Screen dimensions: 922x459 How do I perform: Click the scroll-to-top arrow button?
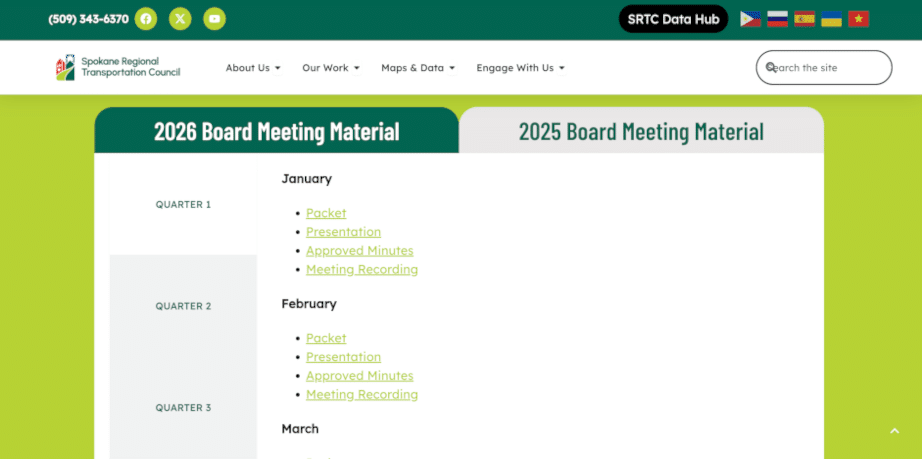[894, 431]
